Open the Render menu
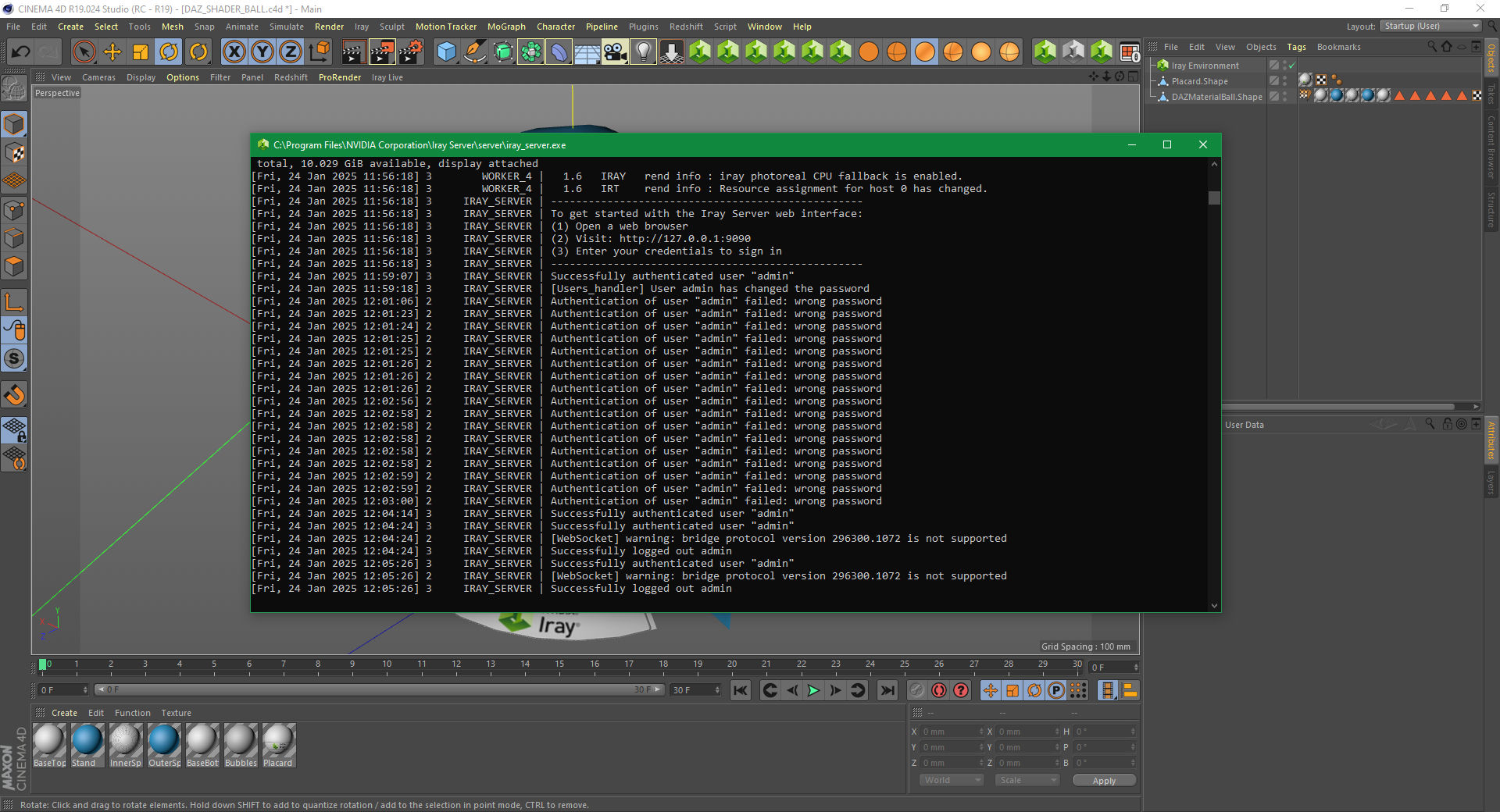The width and height of the screenshot is (1500, 812). tap(329, 27)
